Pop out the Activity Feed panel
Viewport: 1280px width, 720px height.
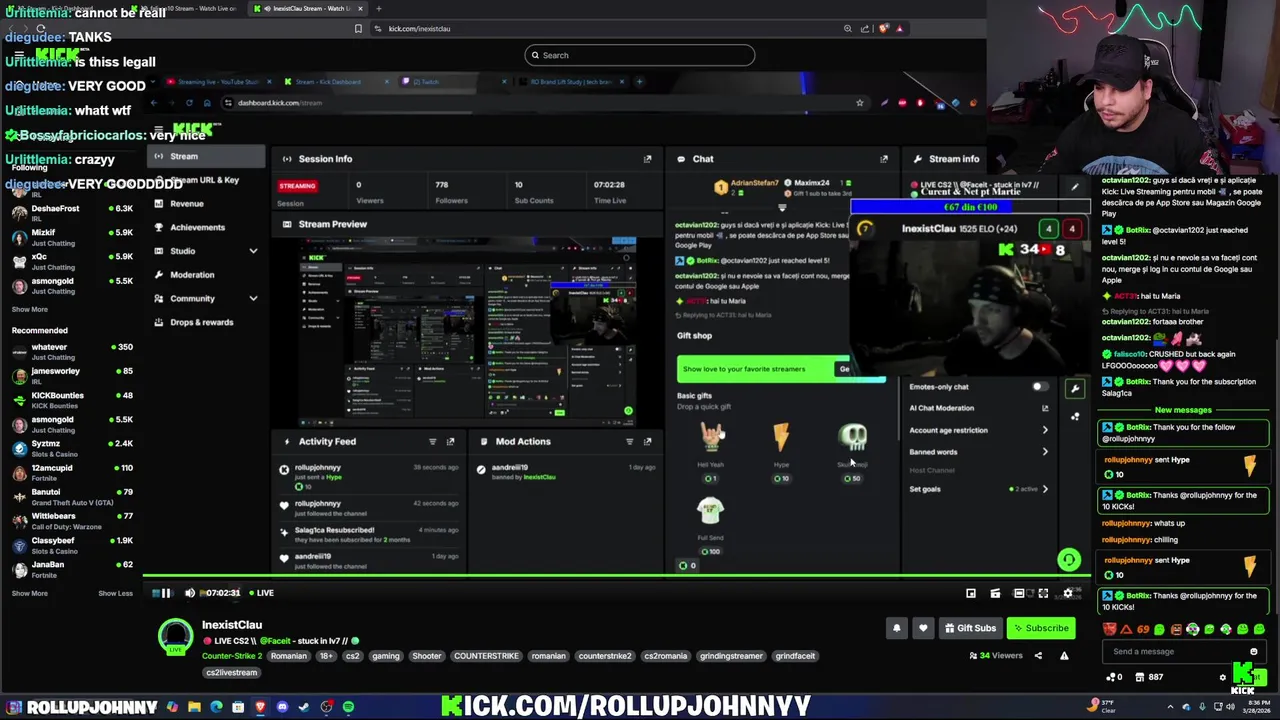pyautogui.click(x=450, y=441)
